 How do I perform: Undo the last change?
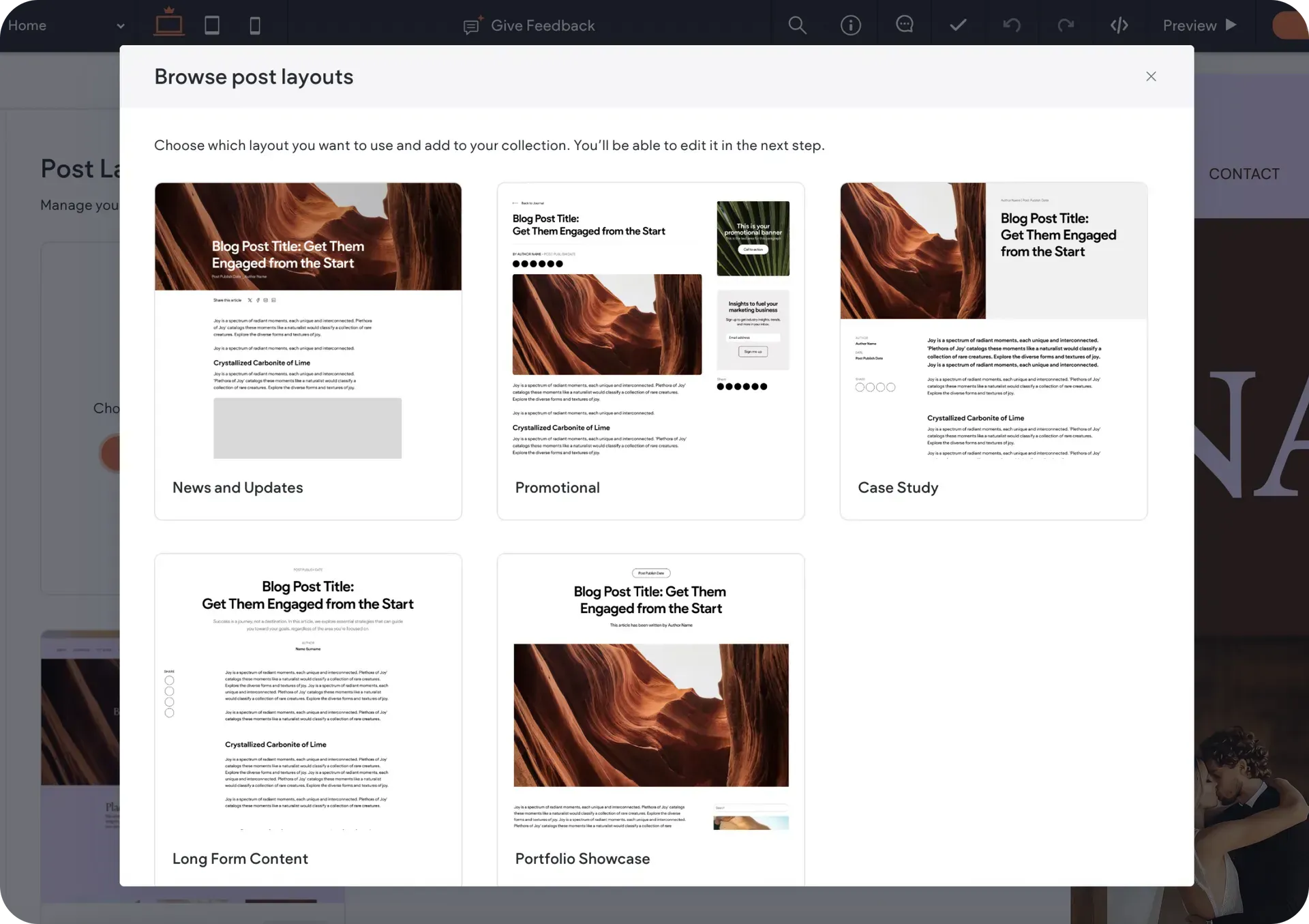coord(1011,25)
